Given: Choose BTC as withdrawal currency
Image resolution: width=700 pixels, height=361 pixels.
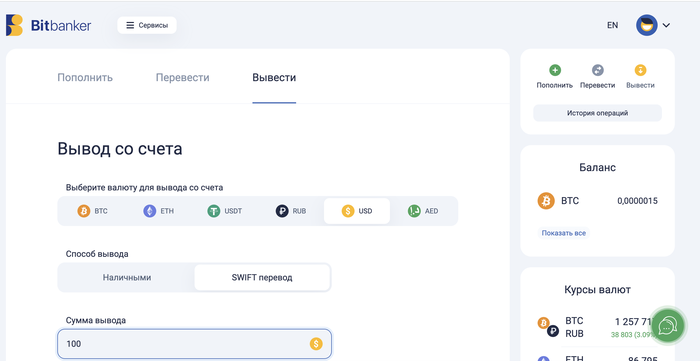Looking at the screenshot, I should (x=92, y=211).
